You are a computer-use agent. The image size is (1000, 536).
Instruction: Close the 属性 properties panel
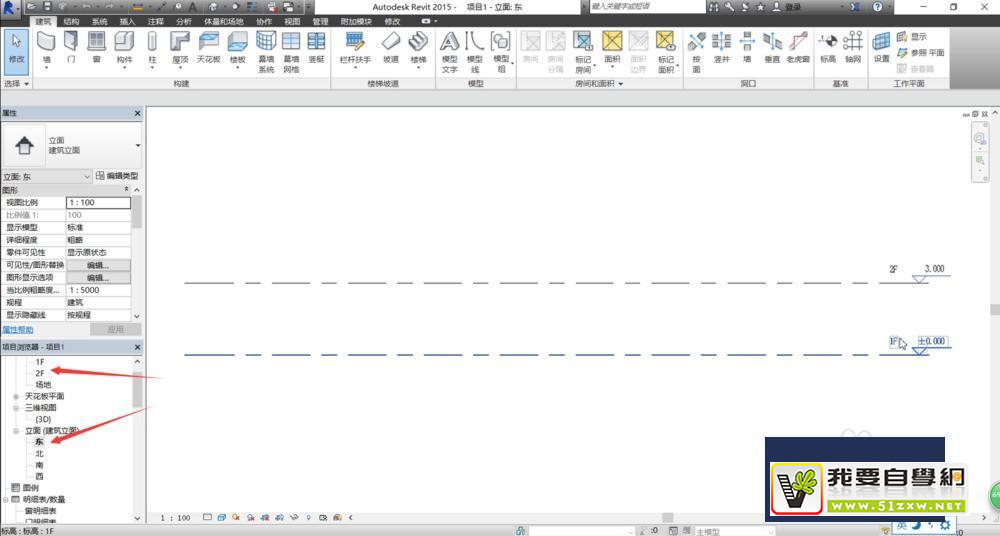tap(138, 113)
